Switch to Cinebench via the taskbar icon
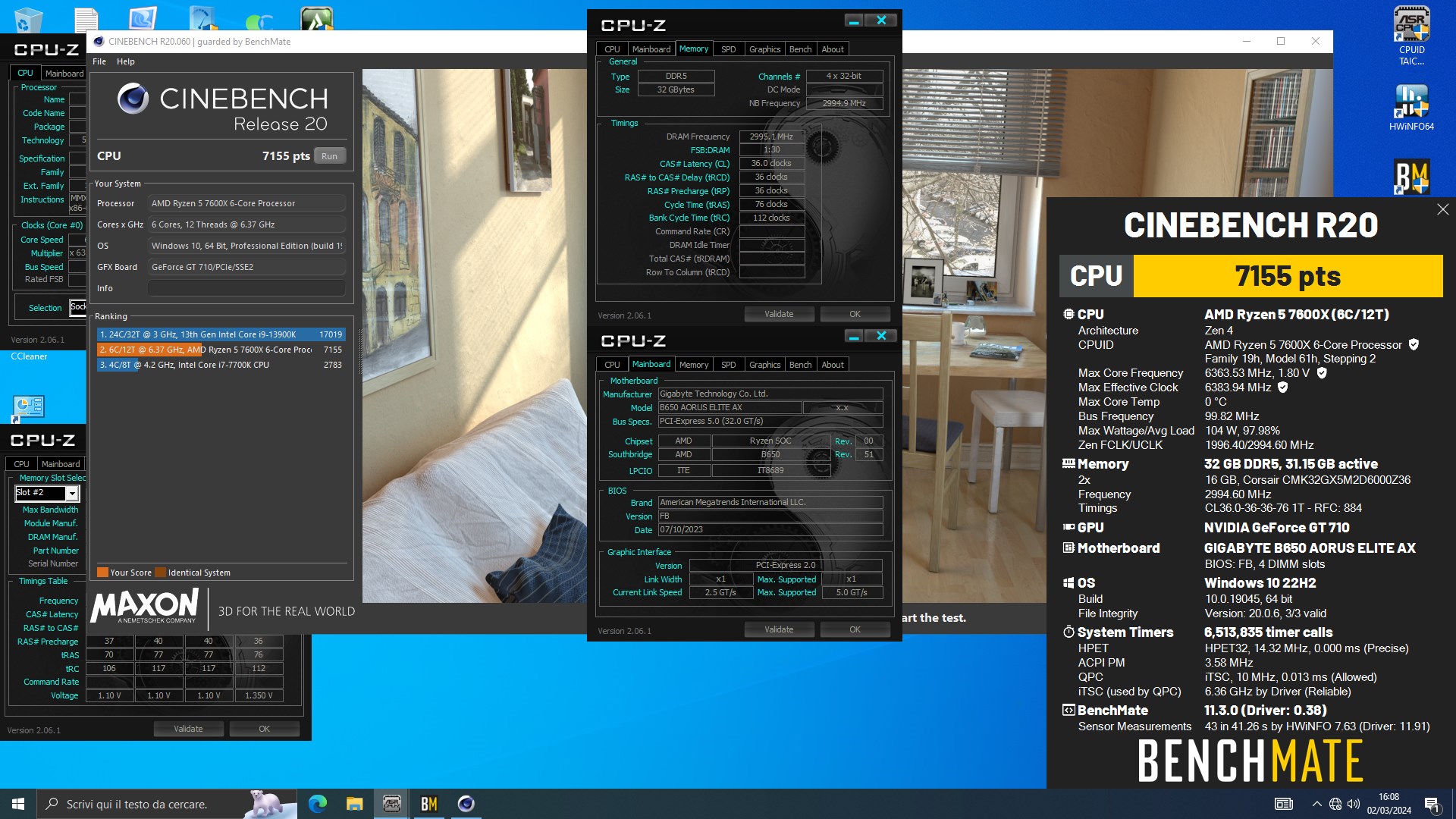This screenshot has width=1456, height=819. [466, 804]
